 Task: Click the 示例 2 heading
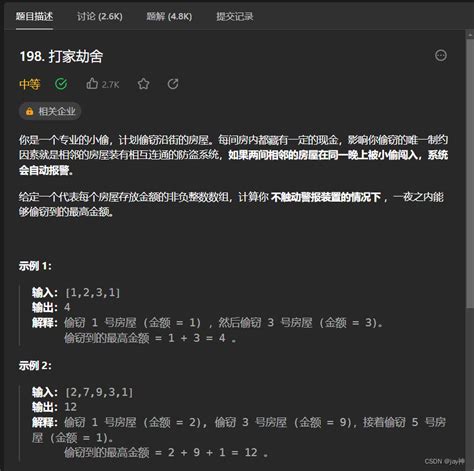(35, 366)
